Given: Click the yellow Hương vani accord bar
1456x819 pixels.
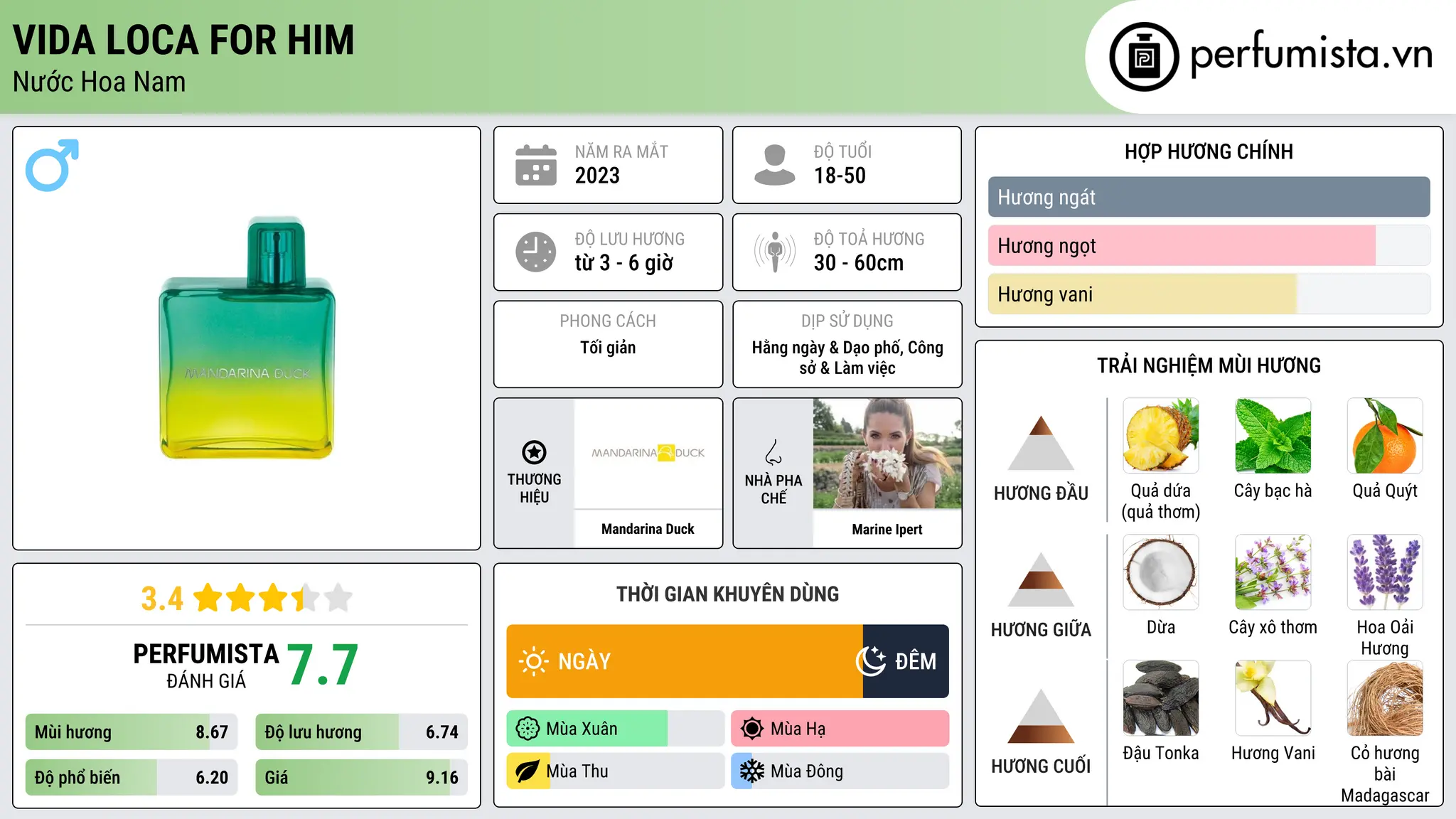Looking at the screenshot, I should 1209,294.
